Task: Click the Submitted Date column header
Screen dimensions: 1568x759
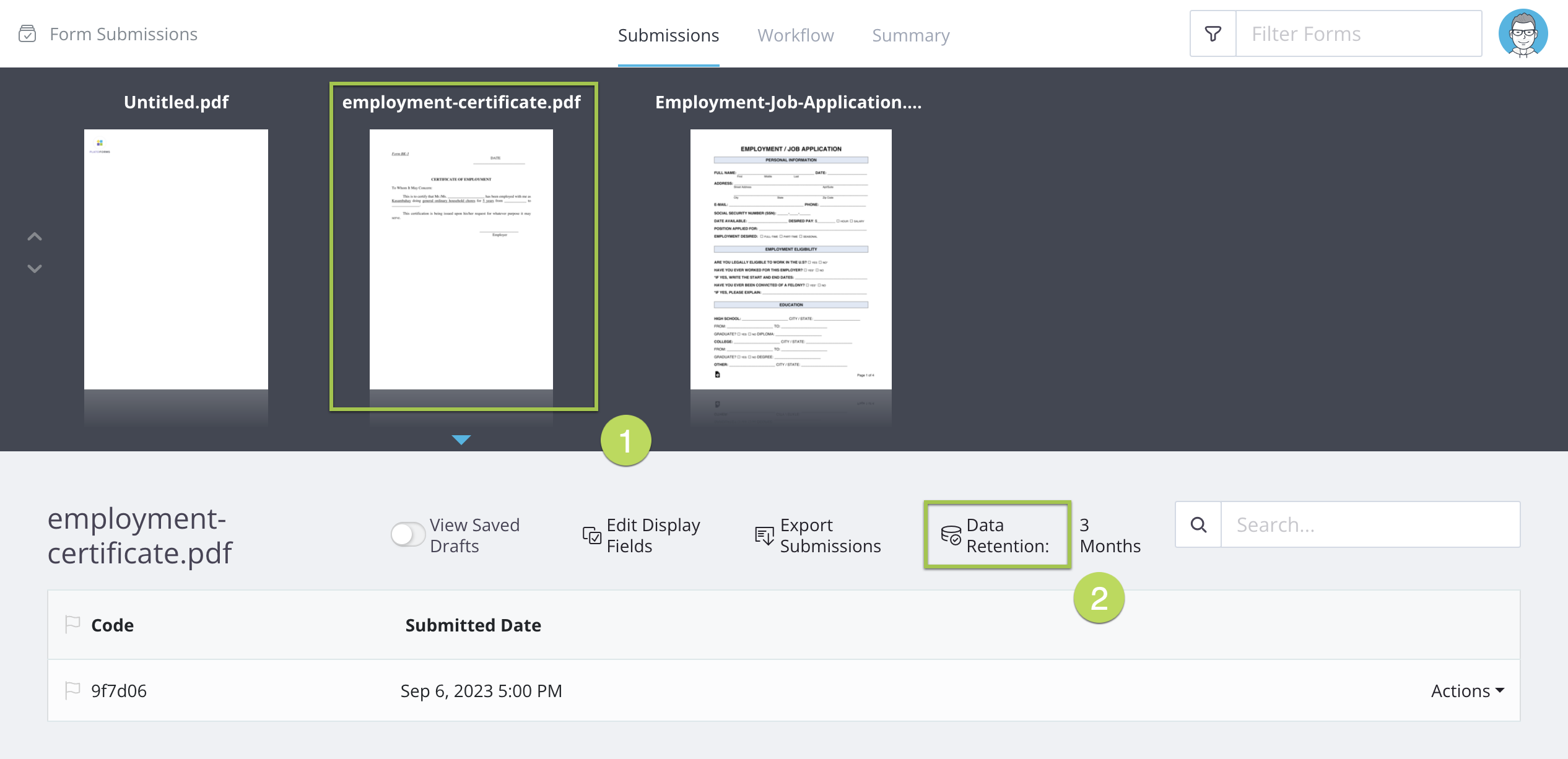Action: (x=473, y=625)
